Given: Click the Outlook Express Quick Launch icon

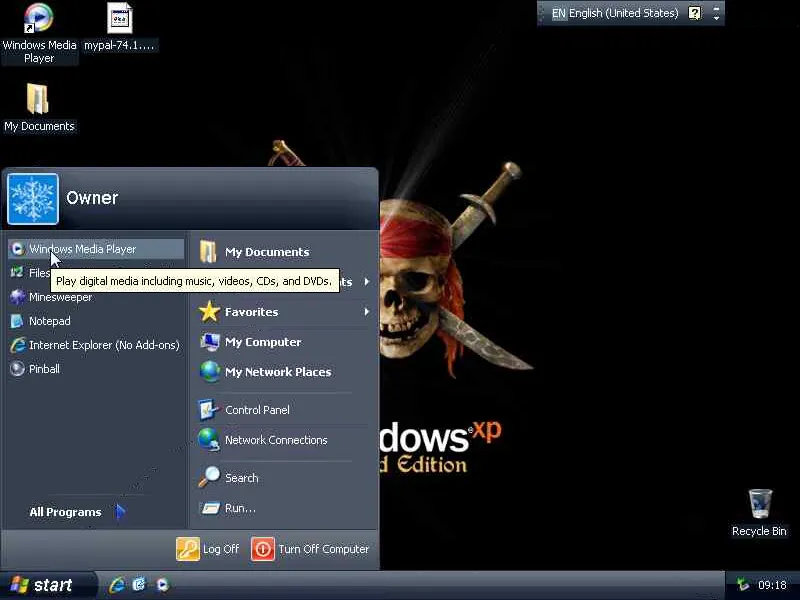Looking at the screenshot, I should tap(139, 585).
